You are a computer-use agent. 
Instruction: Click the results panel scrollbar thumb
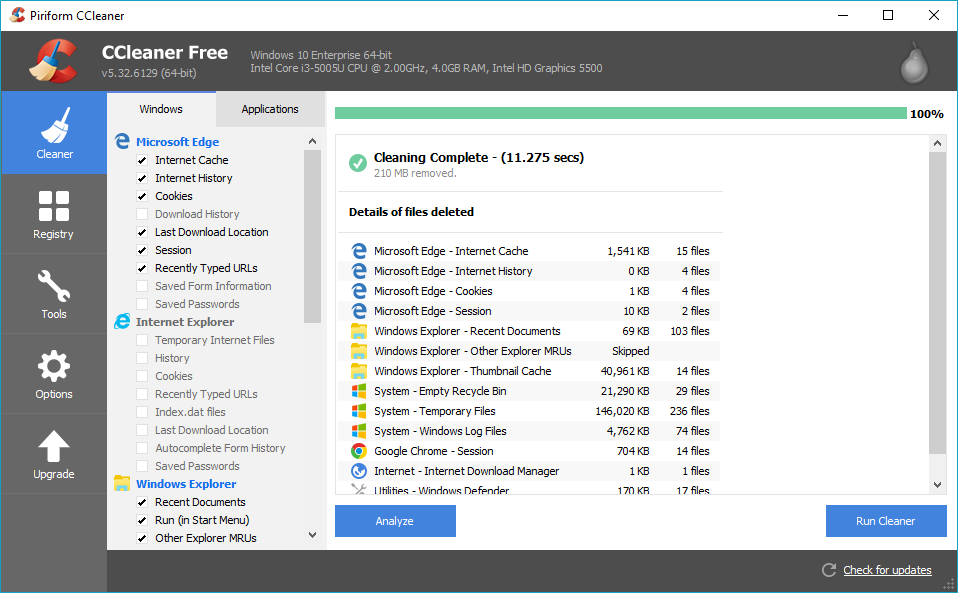pyautogui.click(x=937, y=303)
